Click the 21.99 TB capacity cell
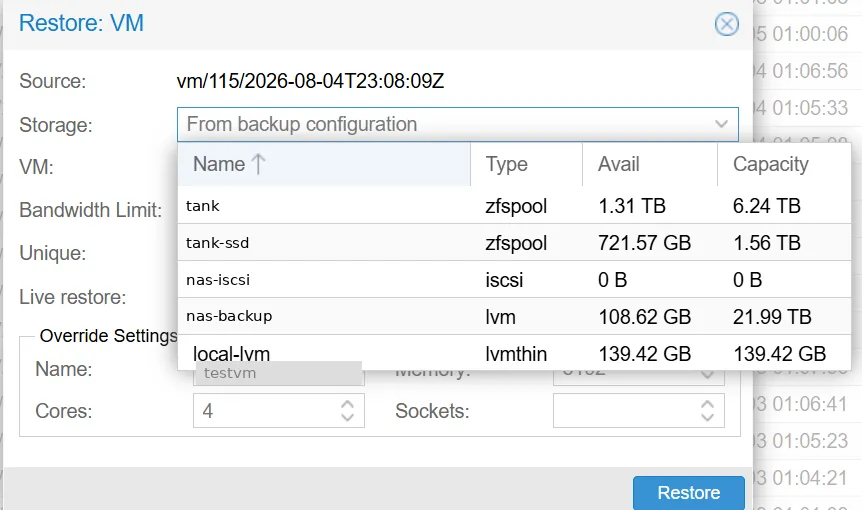This screenshot has width=862, height=510. (x=772, y=317)
